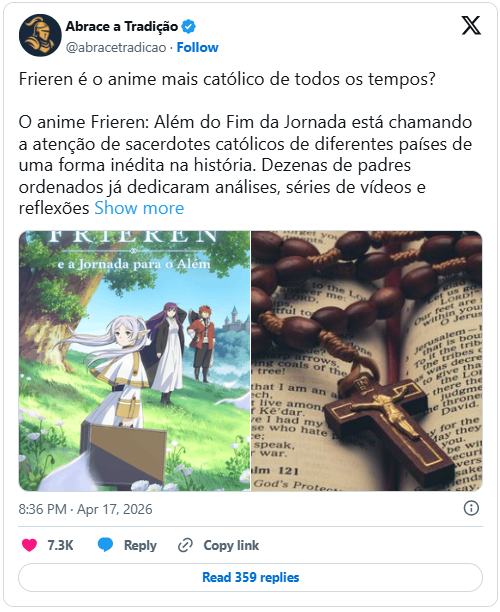The height and width of the screenshot is (612, 500).
Task: Open the Abrace a Tradição profile name
Action: (122, 27)
